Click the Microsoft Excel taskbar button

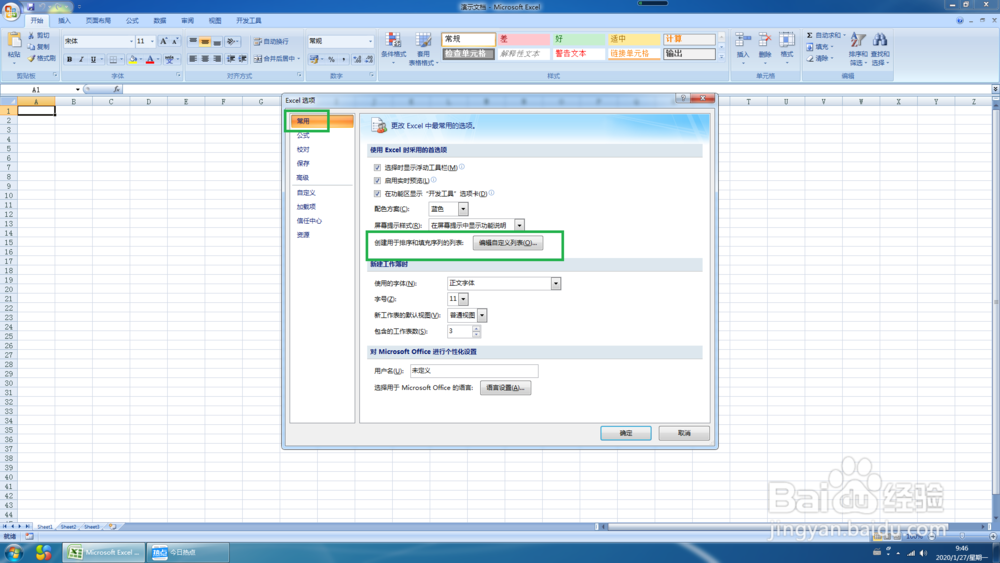pyautogui.click(x=105, y=552)
